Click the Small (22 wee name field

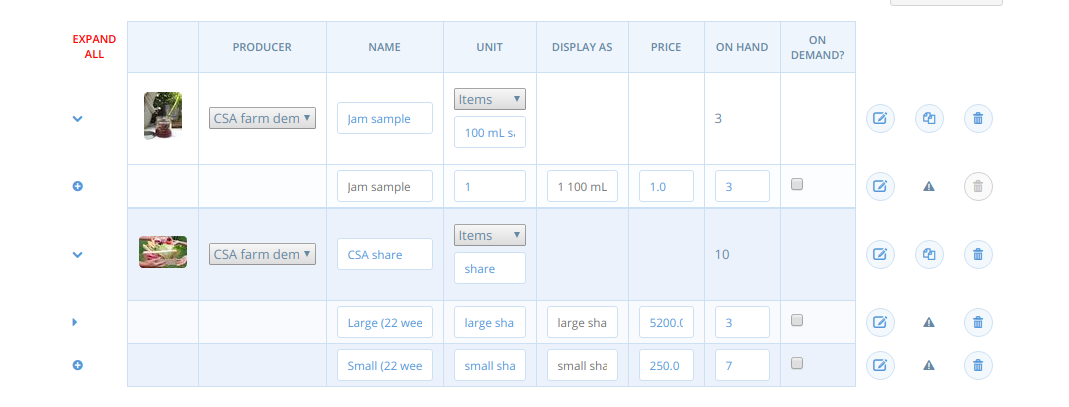click(x=385, y=365)
